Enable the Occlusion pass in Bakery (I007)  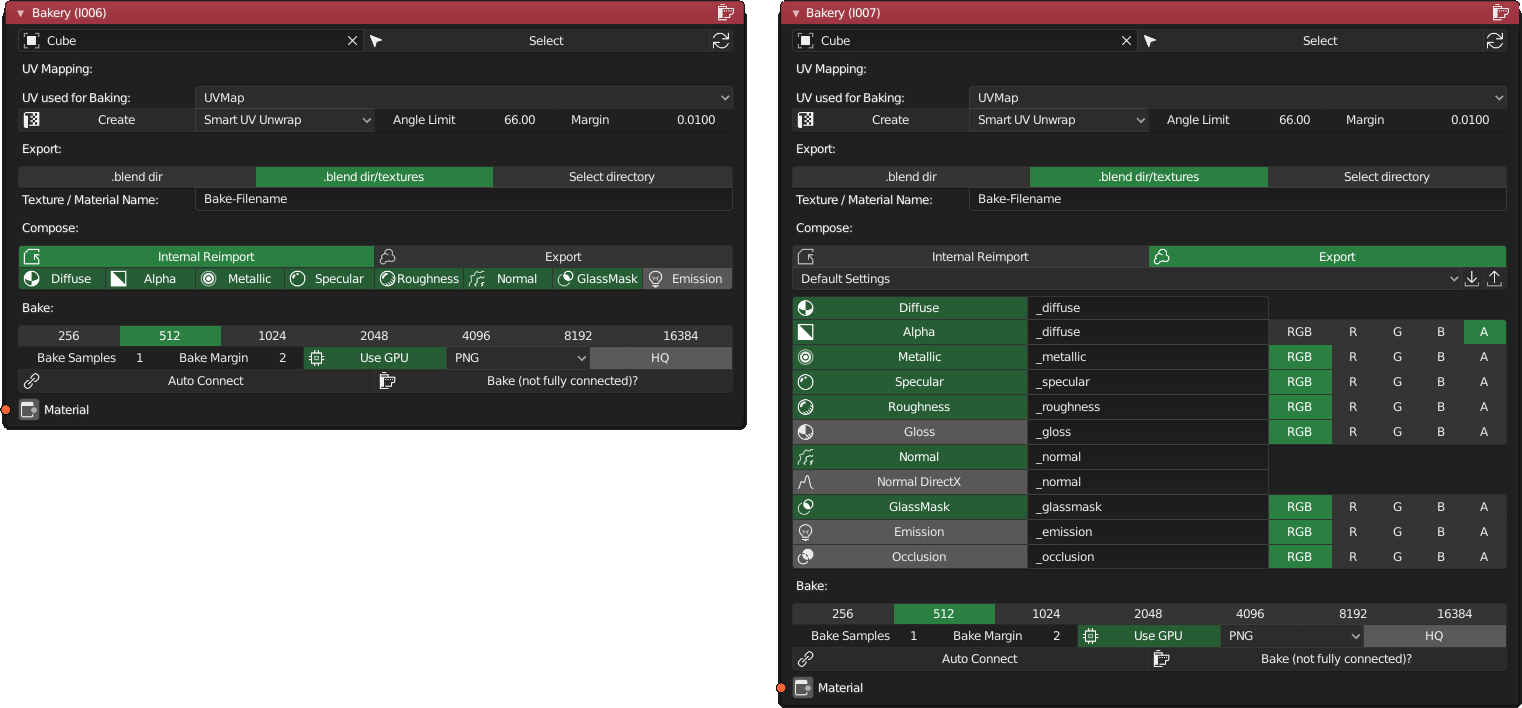[910, 557]
